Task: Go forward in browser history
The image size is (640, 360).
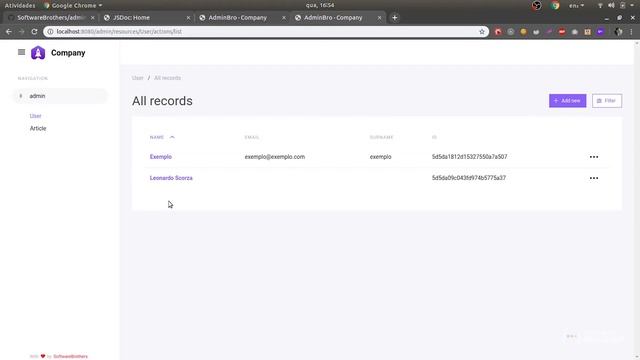Action: point(22,31)
